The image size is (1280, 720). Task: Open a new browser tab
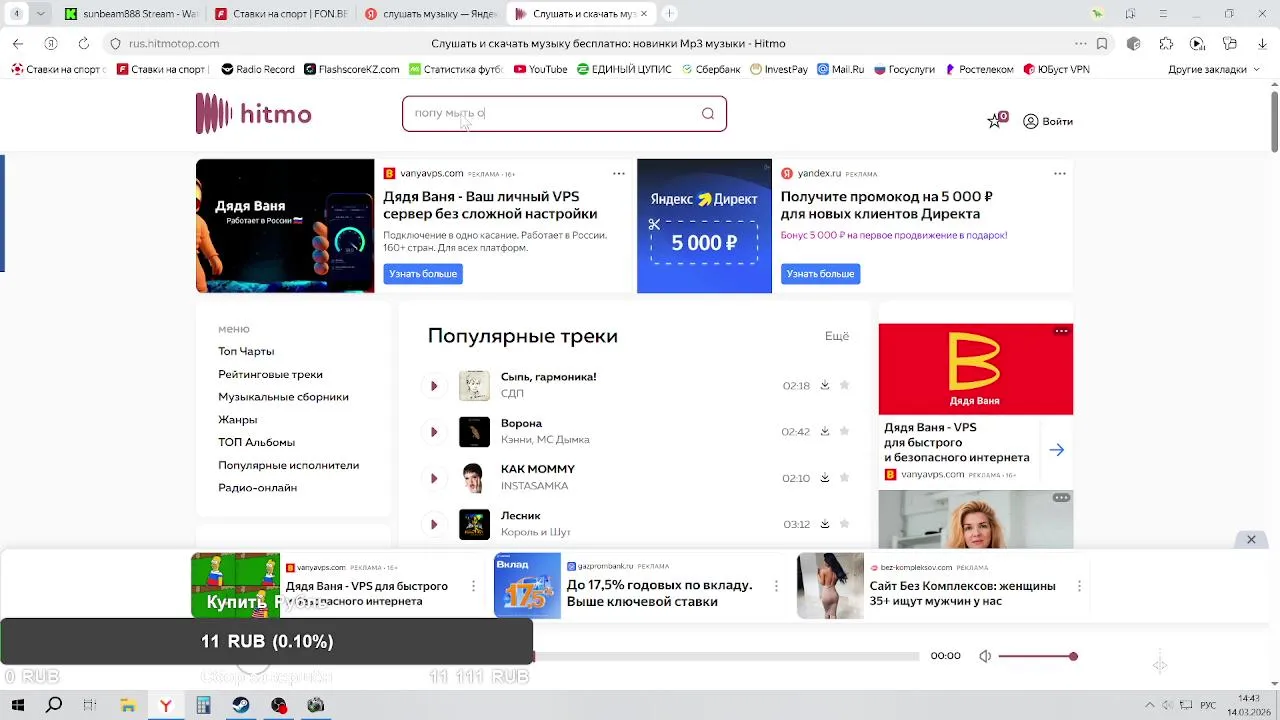point(669,14)
